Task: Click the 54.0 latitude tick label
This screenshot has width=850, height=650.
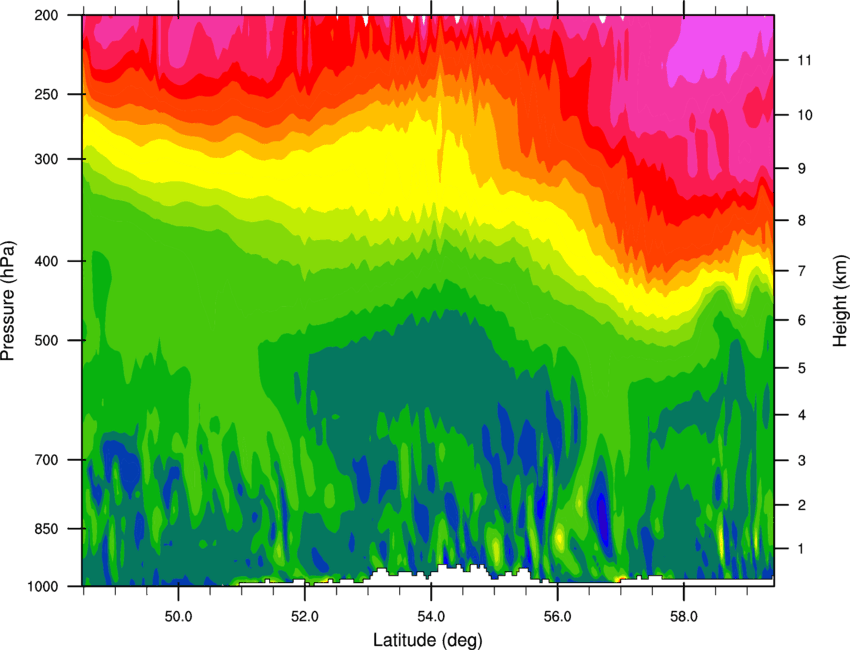Action: pos(431,616)
